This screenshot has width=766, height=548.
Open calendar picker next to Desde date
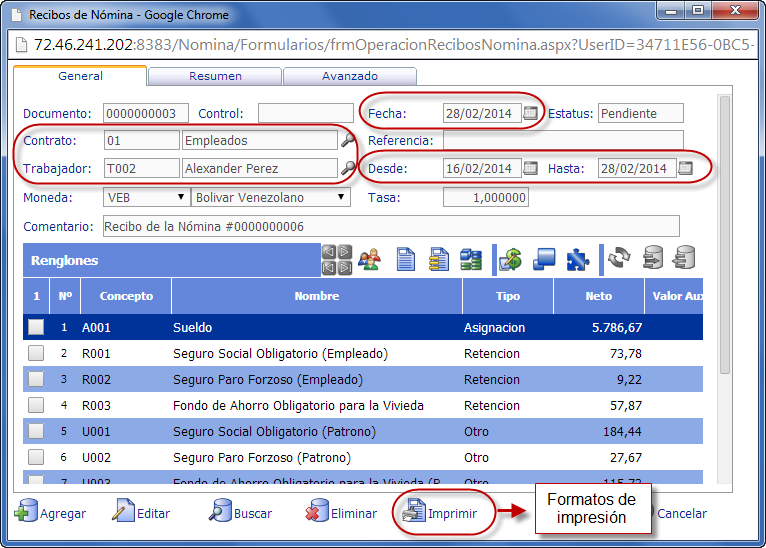(x=531, y=169)
